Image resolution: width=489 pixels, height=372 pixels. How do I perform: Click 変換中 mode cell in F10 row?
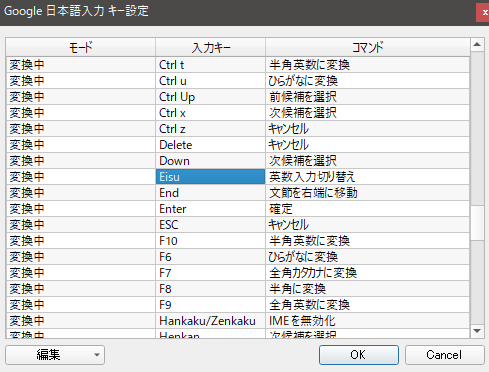tap(81, 241)
